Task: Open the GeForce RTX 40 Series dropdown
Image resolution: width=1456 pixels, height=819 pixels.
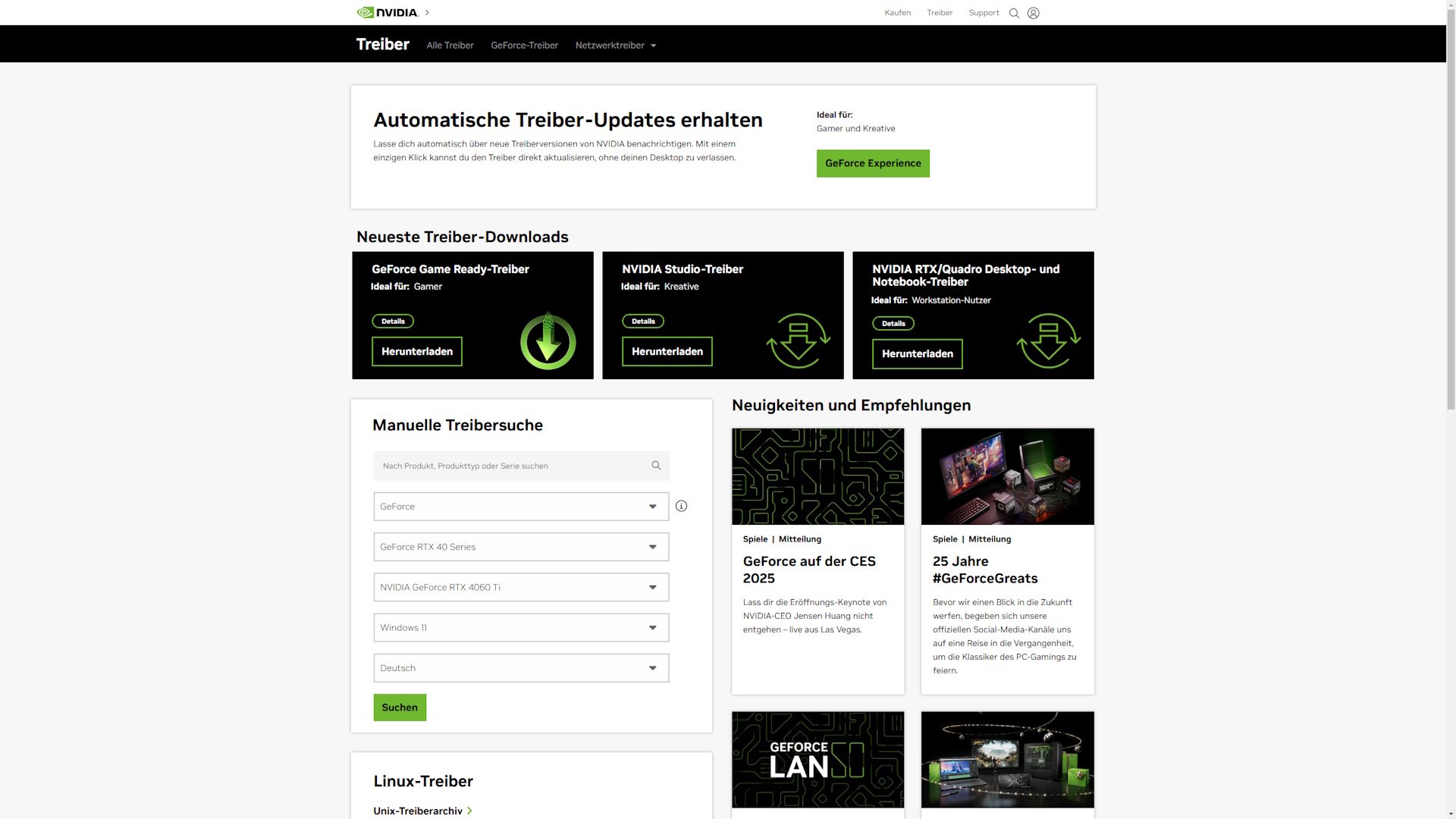Action: tap(521, 546)
